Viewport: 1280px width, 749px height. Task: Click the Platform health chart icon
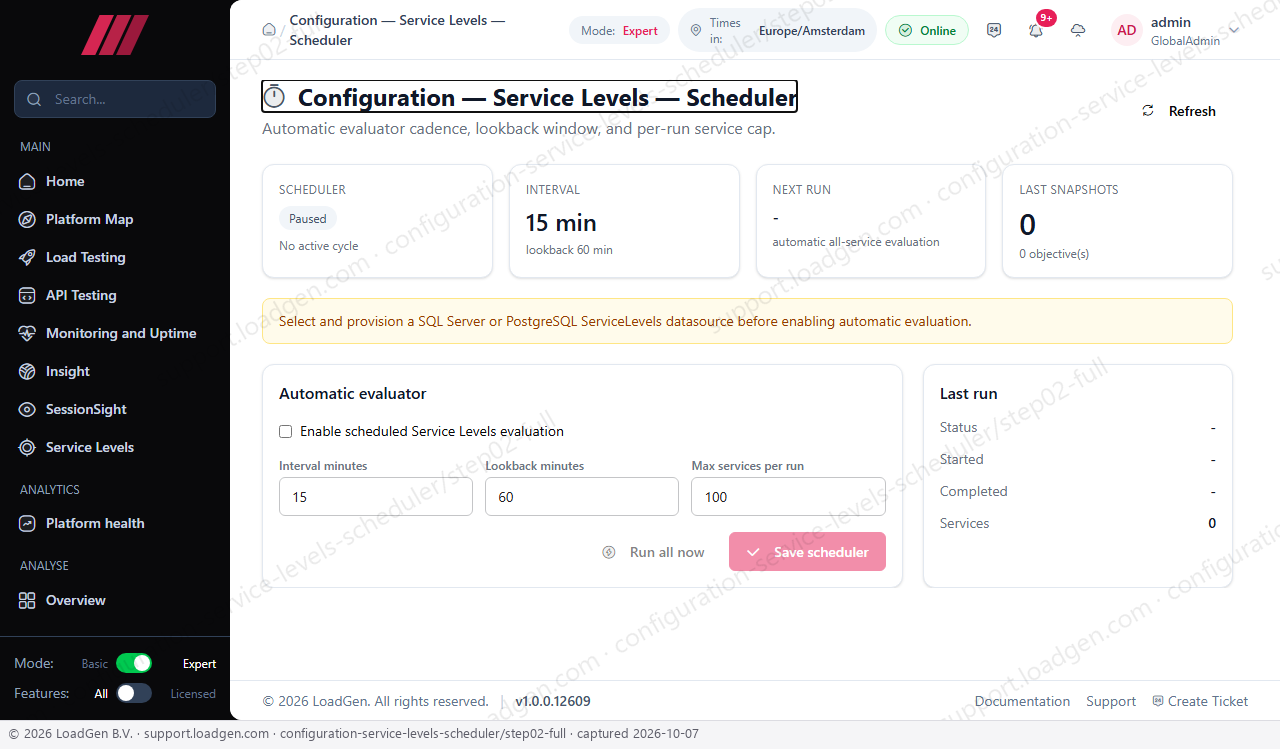27,523
